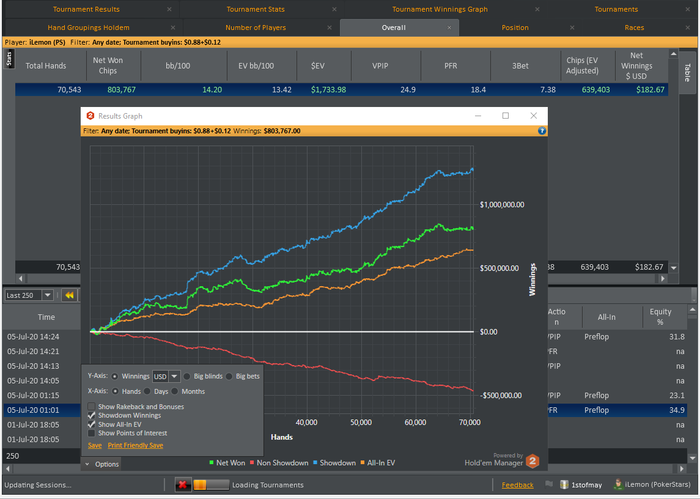
Task: Click the flag icon in status bar
Action: pyautogui.click(x=549, y=484)
